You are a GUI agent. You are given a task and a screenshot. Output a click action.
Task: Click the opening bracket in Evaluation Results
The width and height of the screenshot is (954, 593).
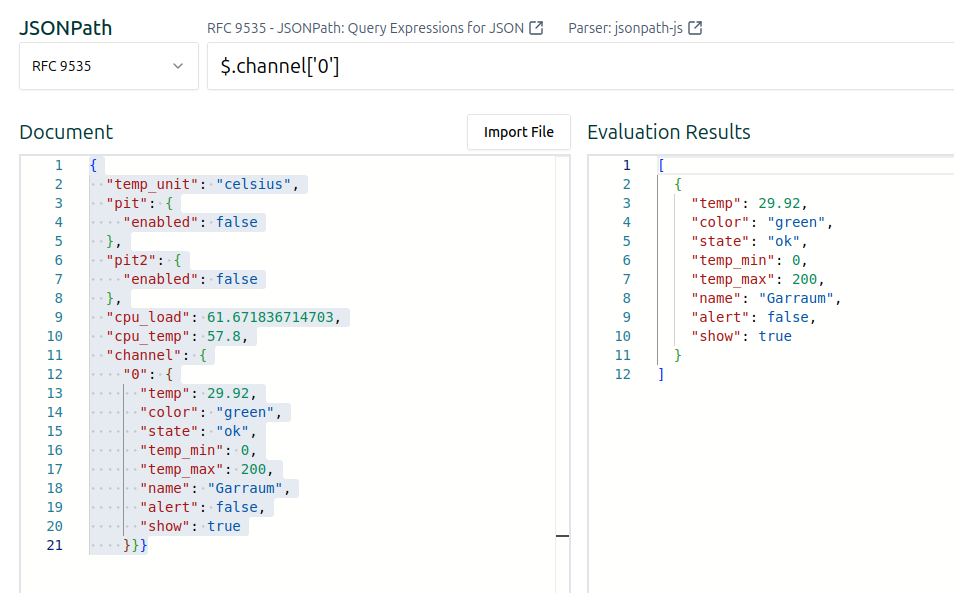(x=661, y=165)
